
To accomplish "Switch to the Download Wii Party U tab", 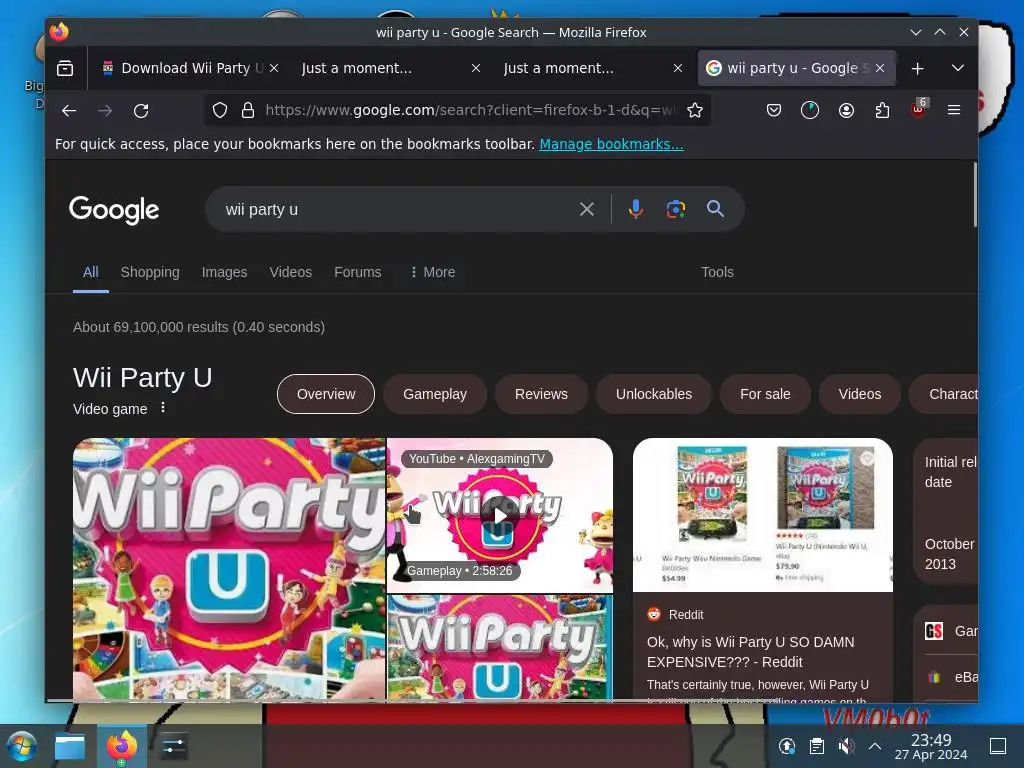I will tap(183, 68).
